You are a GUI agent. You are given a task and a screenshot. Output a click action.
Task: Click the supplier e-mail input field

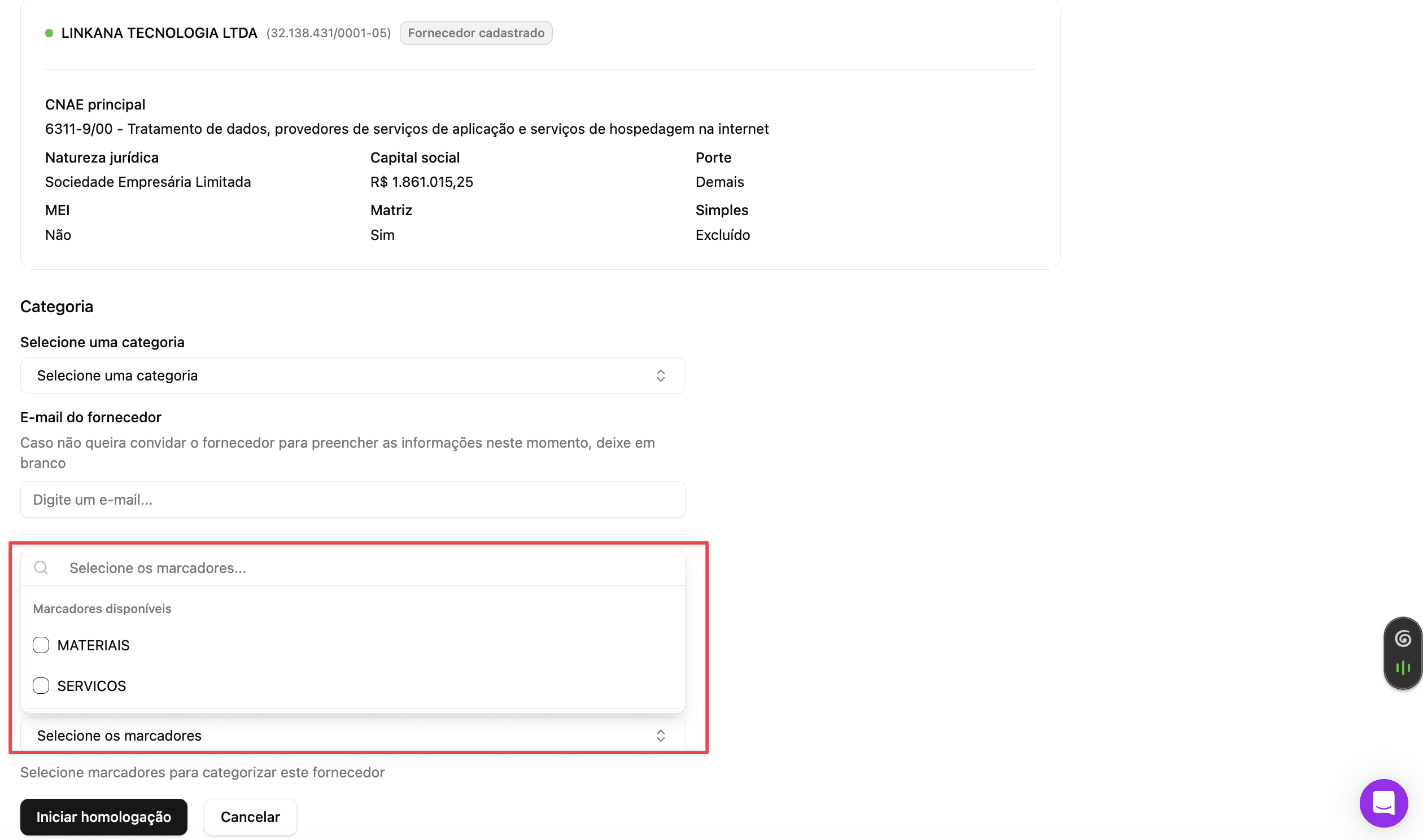pos(352,499)
